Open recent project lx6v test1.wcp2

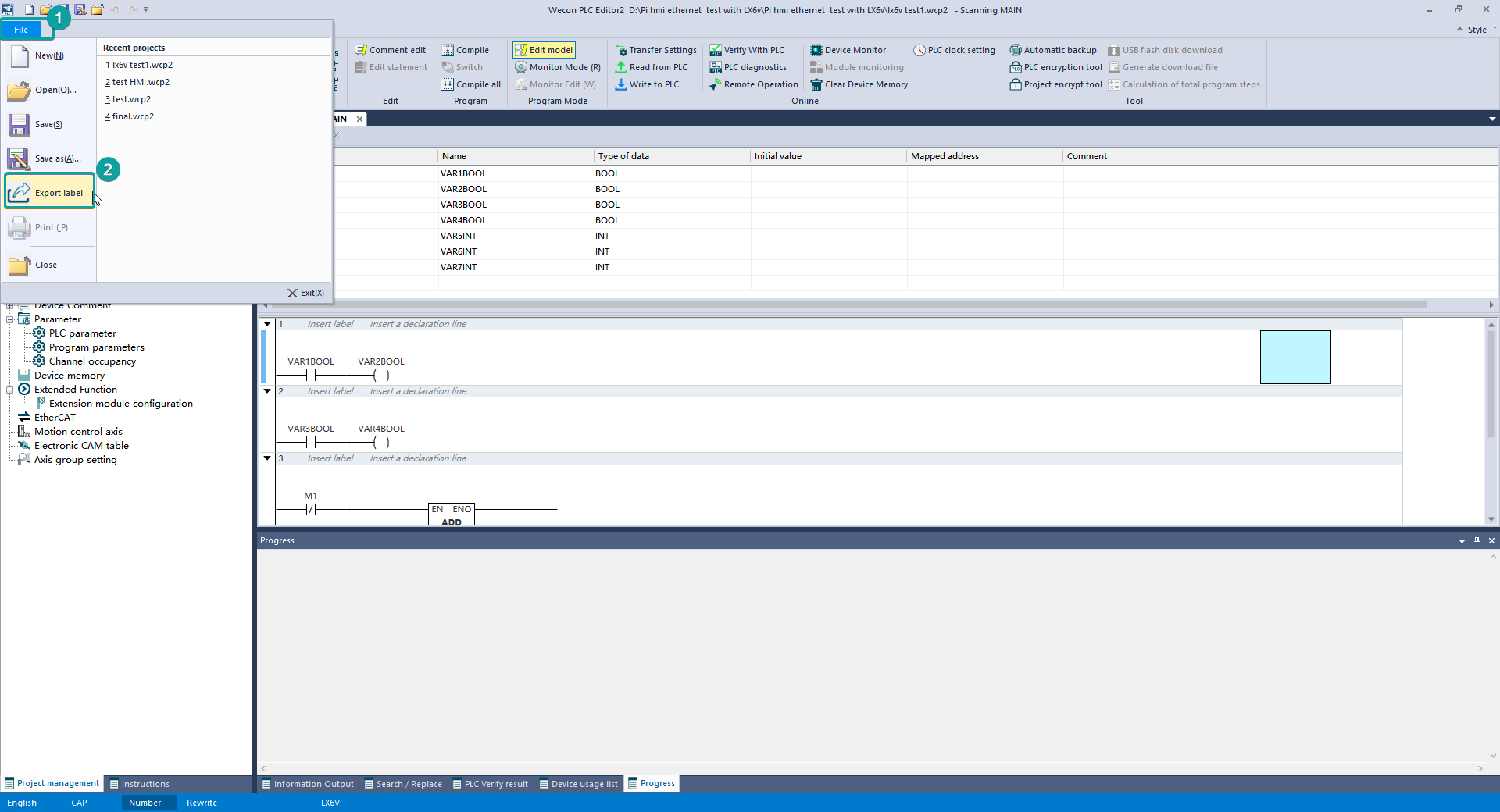pos(139,65)
